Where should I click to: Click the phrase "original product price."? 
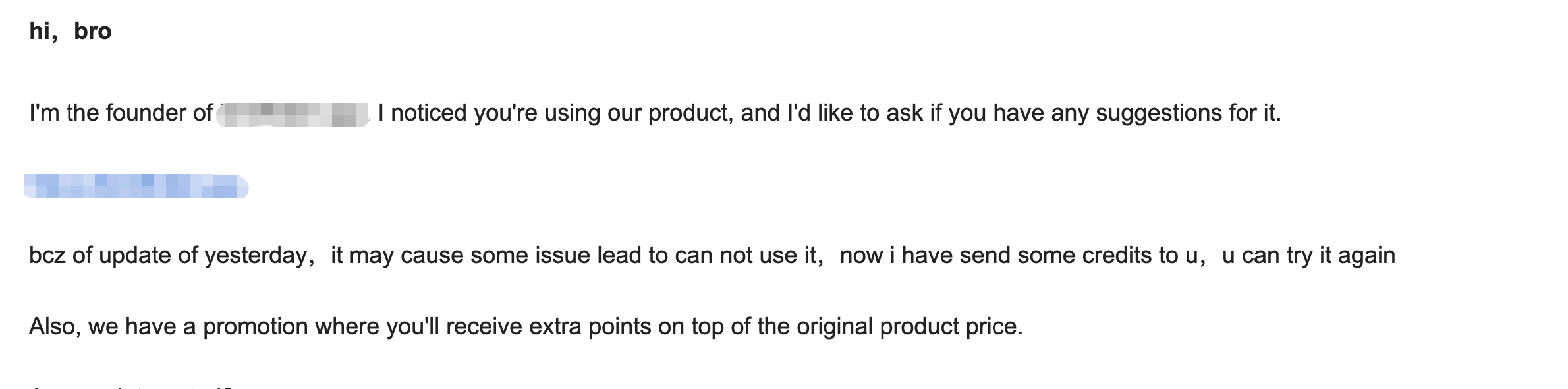910,327
